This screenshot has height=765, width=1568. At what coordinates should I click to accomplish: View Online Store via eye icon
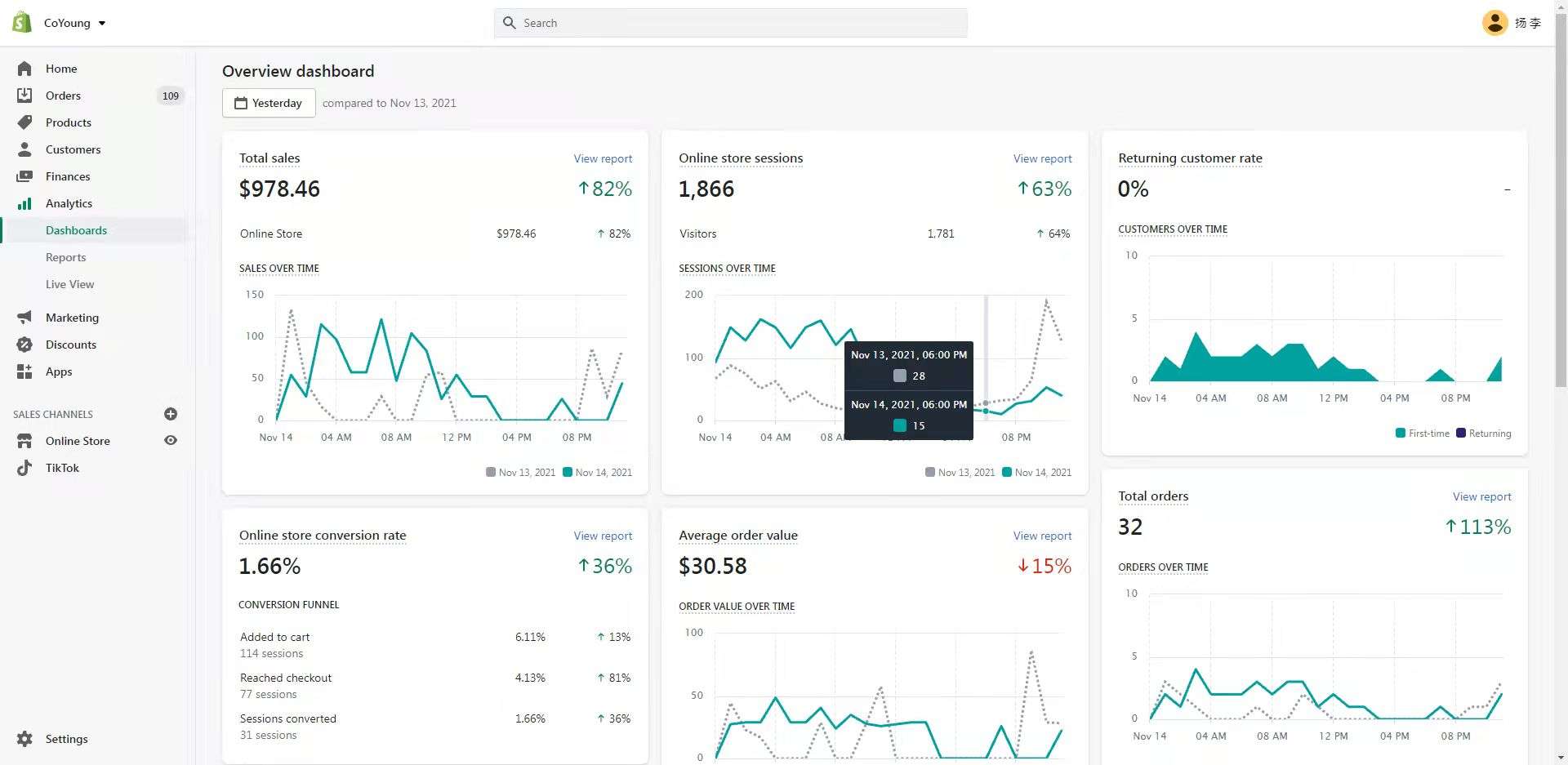(171, 441)
